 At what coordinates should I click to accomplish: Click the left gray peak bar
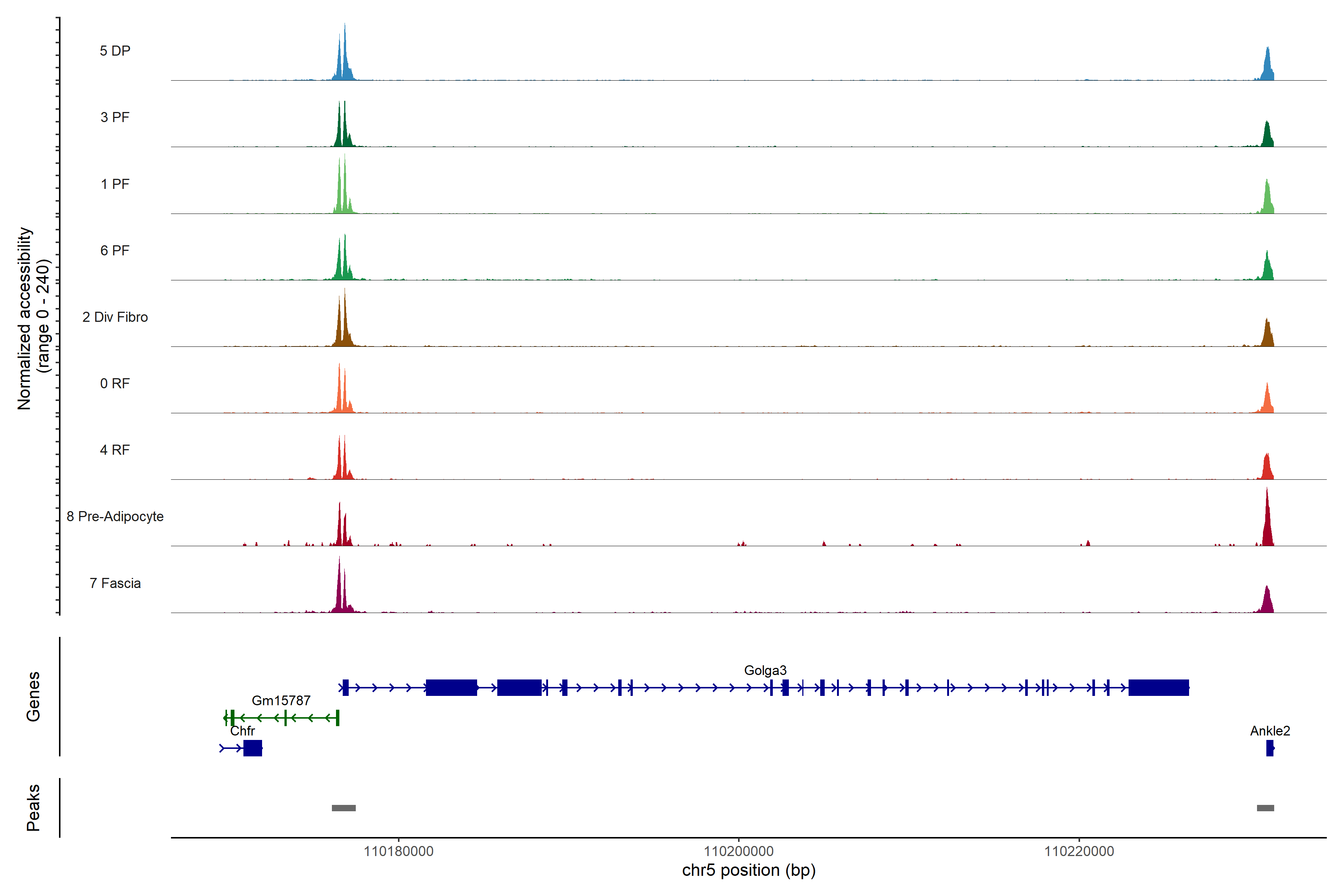(343, 808)
